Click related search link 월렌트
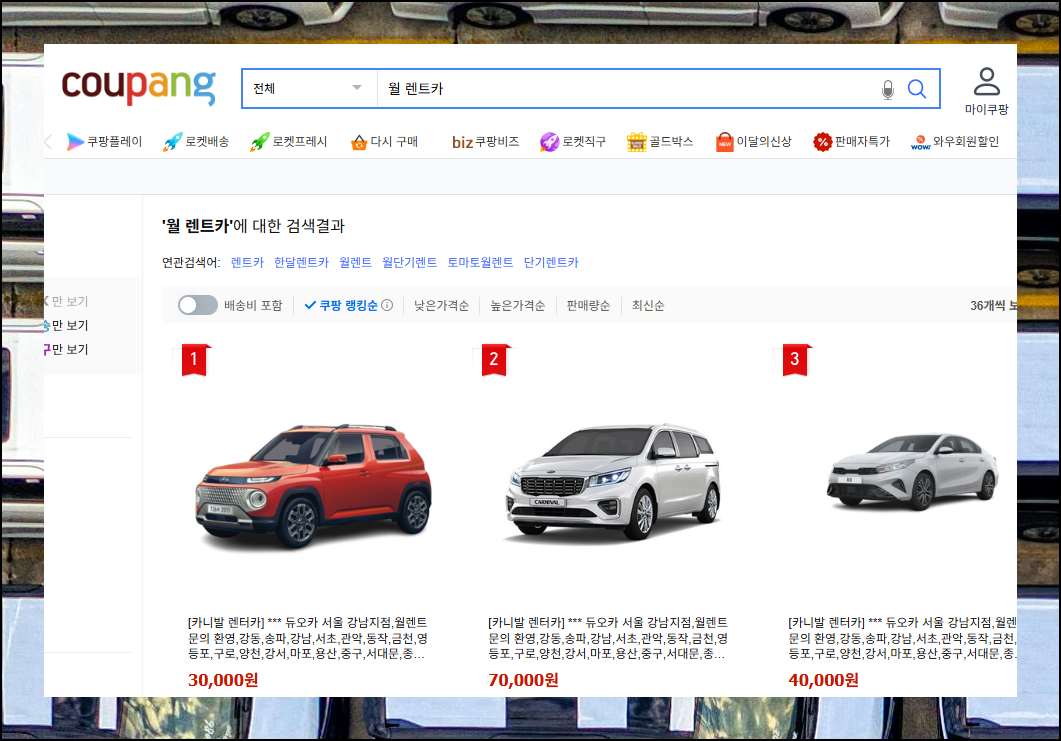Image resolution: width=1061 pixels, height=741 pixels. point(355,263)
